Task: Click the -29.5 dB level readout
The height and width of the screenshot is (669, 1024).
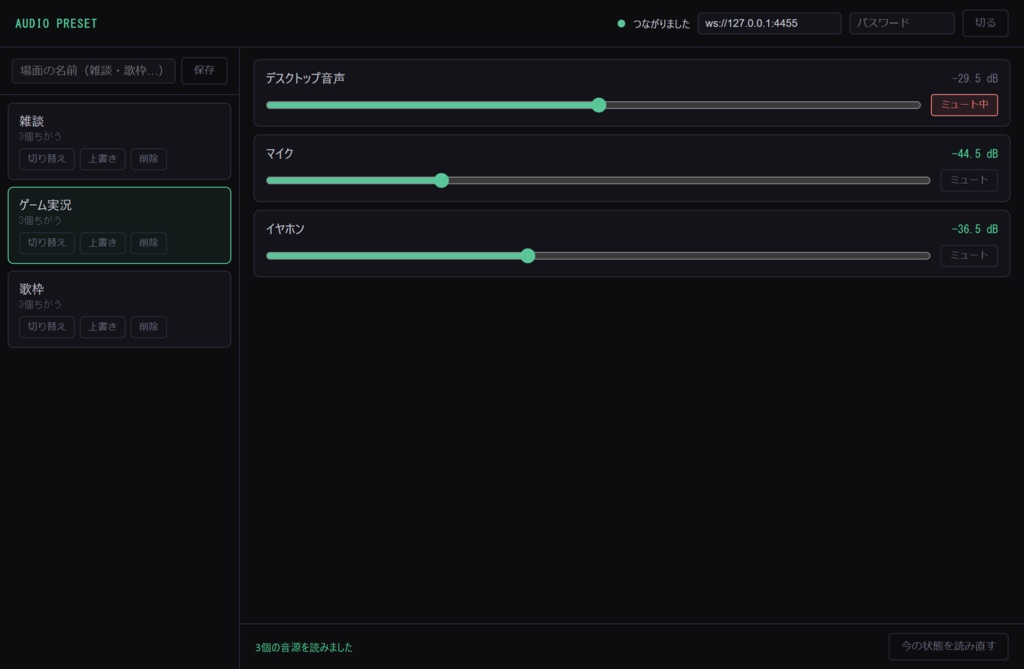Action: (974, 78)
